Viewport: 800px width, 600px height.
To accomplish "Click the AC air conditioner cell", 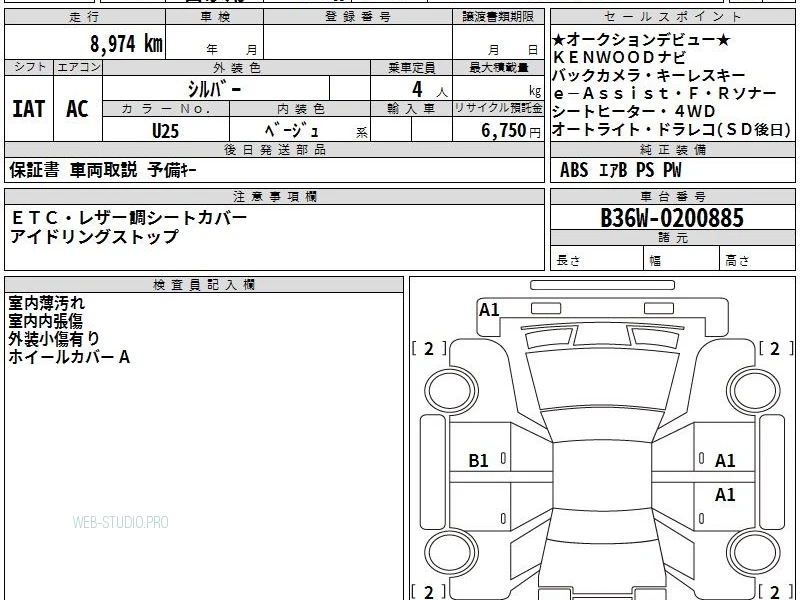I will 78,109.
